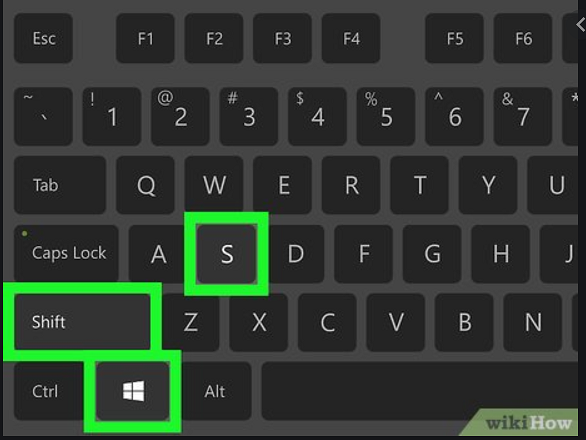Screen dimensions: 586x440
Task: Click the letter A key
Action: [x=158, y=253]
